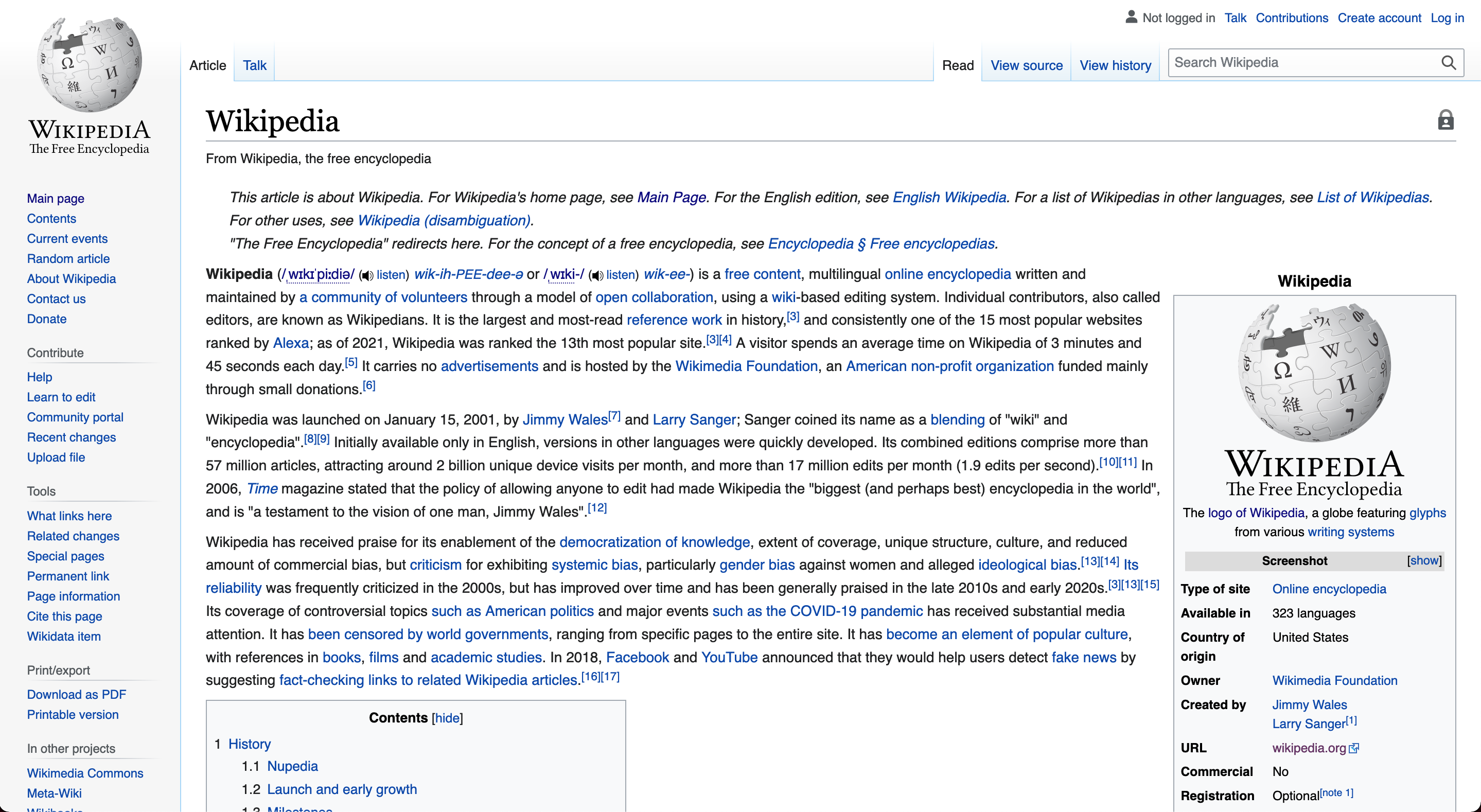Jump to History in Contents
Viewport: 1481px width, 812px height.
coord(250,744)
